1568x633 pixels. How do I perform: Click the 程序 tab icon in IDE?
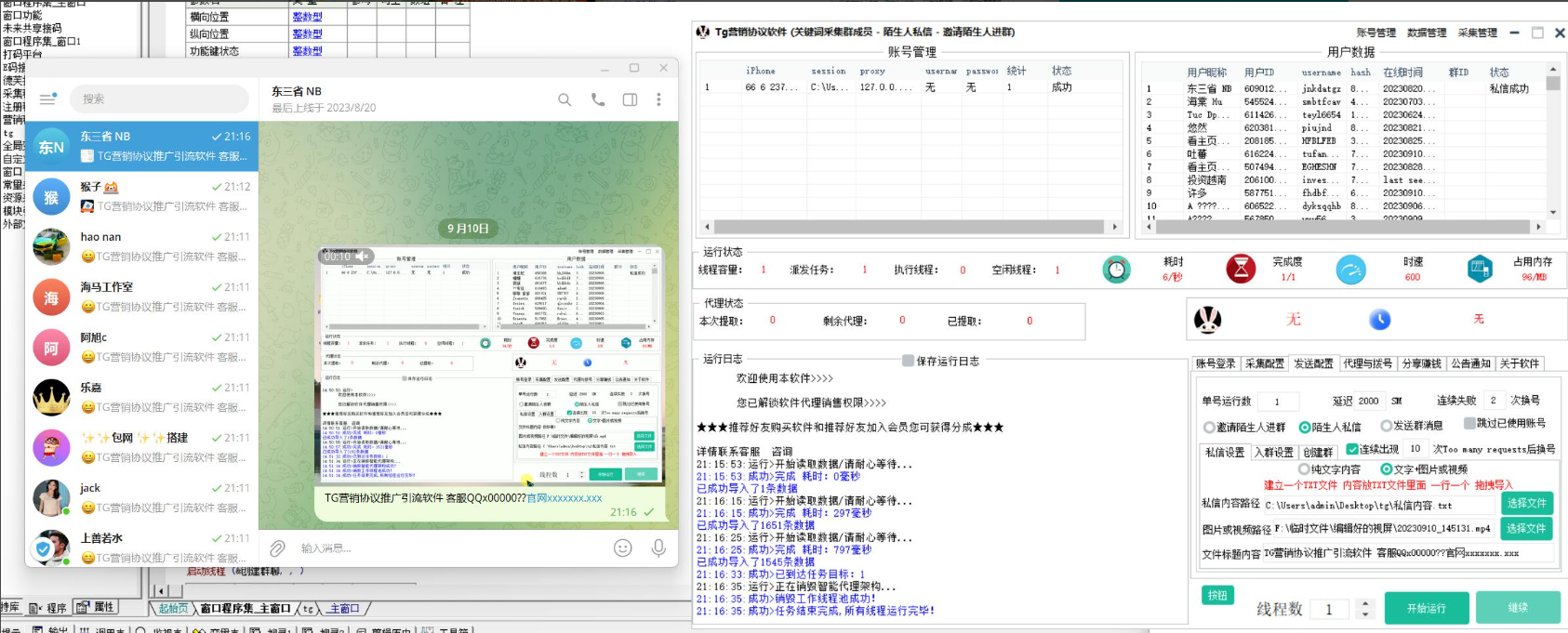(x=34, y=608)
